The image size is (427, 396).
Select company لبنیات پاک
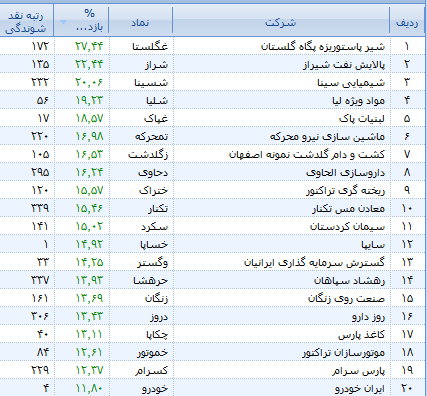(x=362, y=118)
